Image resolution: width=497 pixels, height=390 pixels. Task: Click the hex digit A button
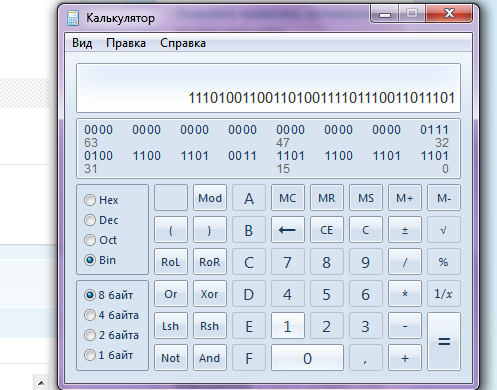point(249,198)
